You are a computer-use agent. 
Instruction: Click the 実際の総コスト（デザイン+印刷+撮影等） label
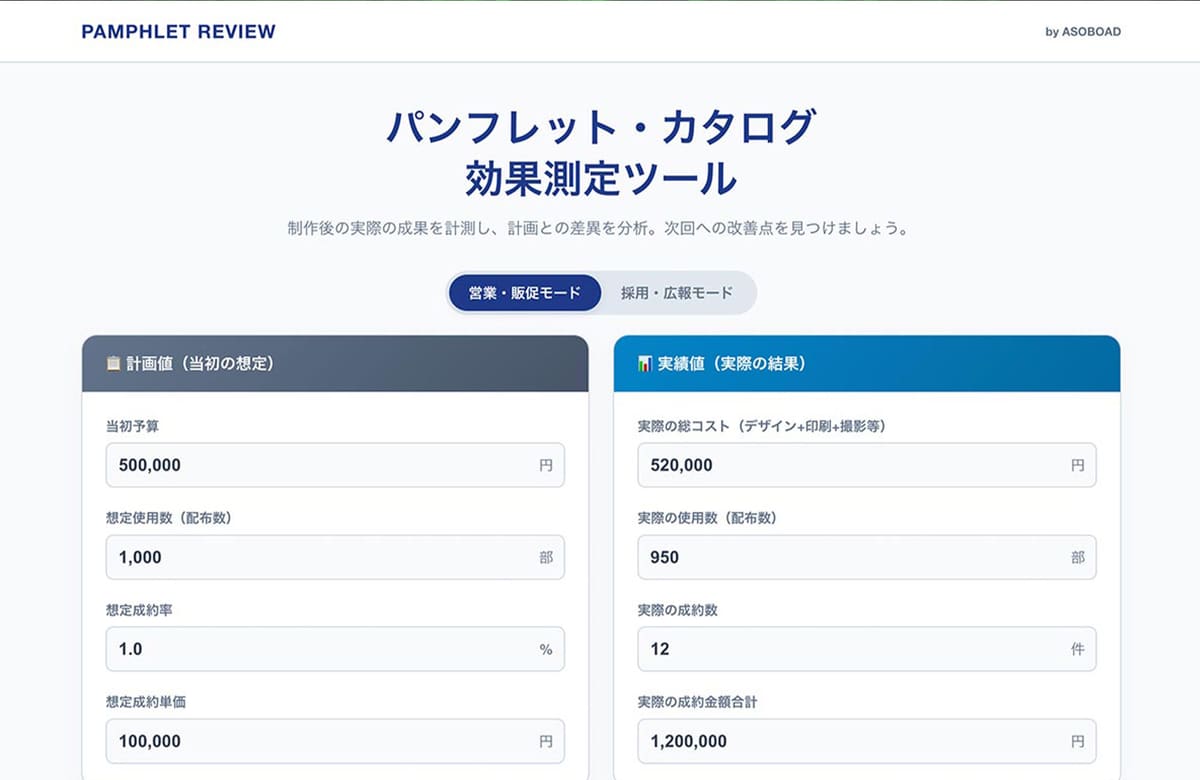(x=762, y=426)
